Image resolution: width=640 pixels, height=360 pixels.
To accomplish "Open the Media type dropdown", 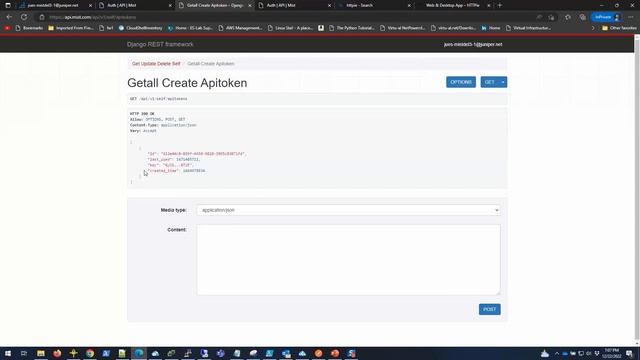I will point(349,210).
